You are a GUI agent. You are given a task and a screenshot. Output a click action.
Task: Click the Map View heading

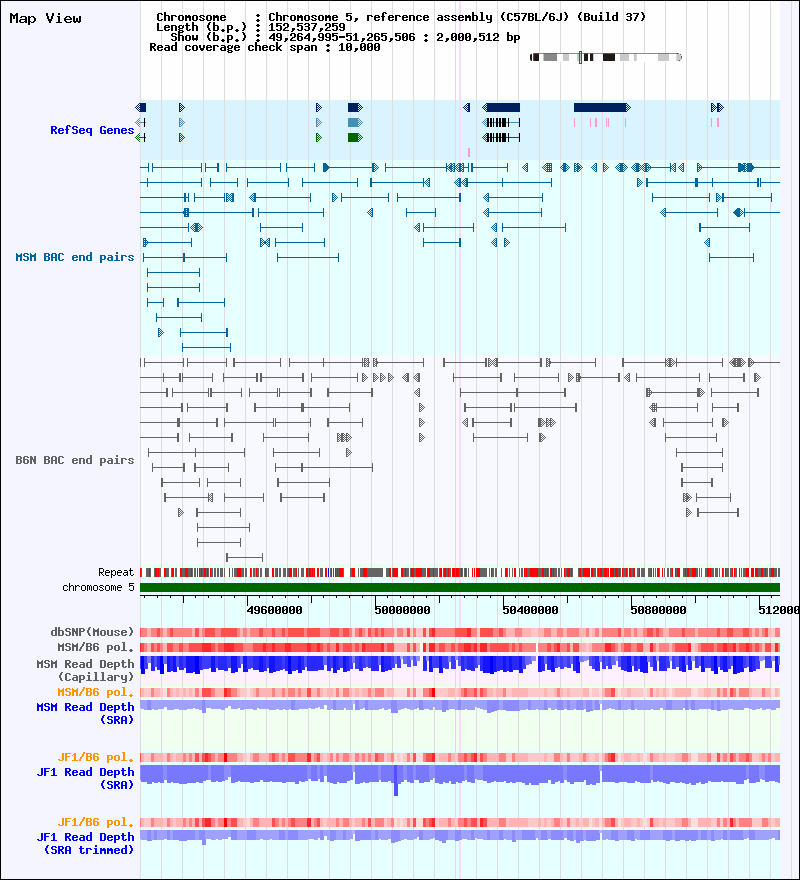45,19
